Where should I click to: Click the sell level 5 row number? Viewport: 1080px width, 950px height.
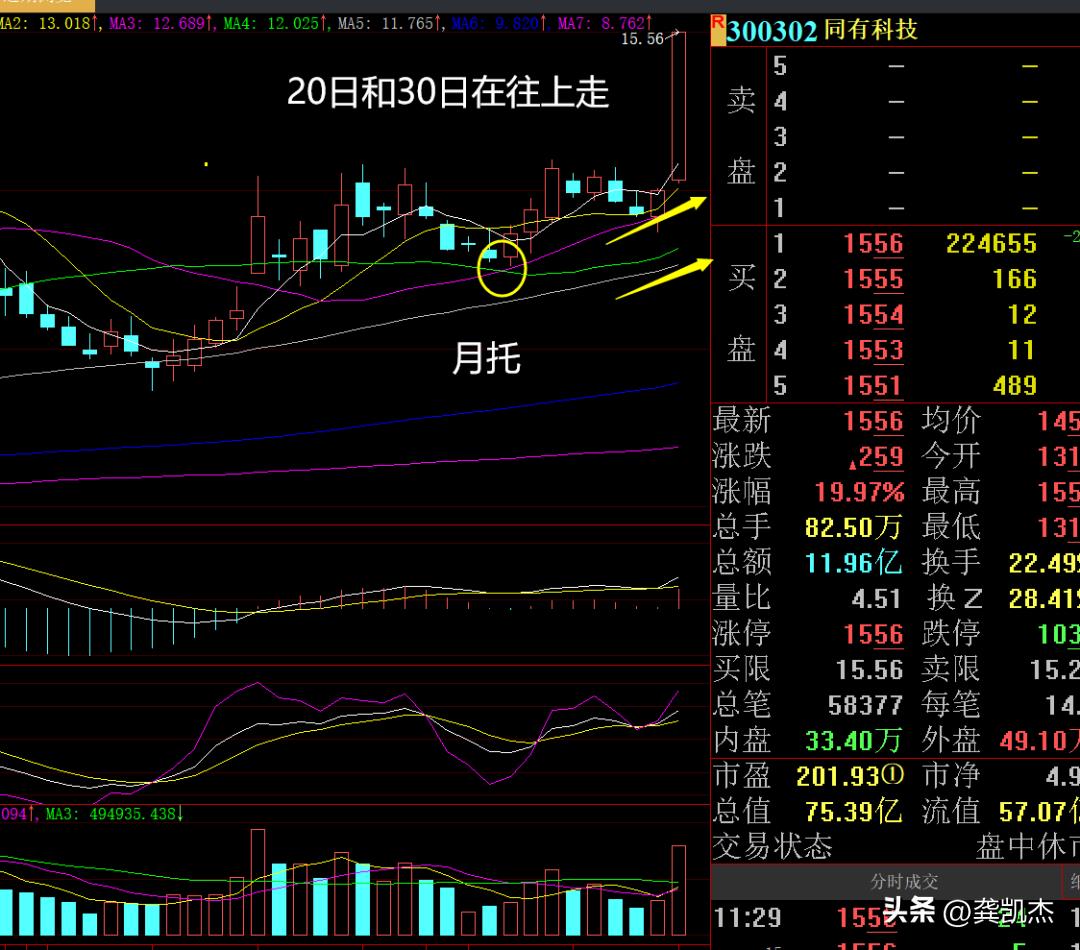tap(780, 66)
